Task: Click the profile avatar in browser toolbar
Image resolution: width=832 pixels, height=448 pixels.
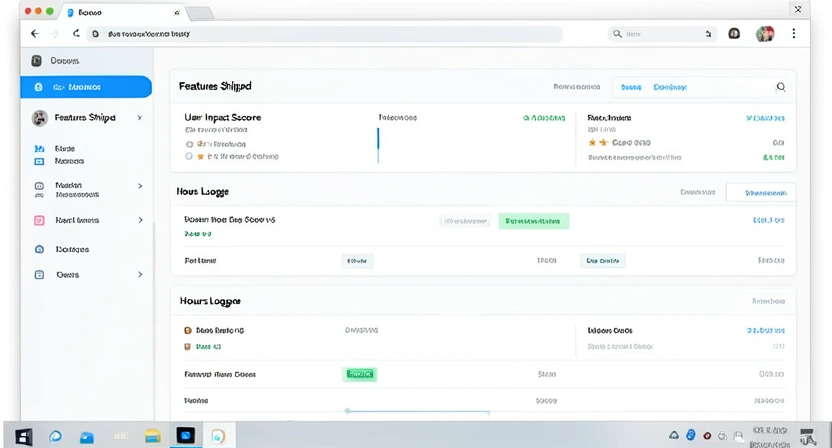Action: pyautogui.click(x=765, y=34)
